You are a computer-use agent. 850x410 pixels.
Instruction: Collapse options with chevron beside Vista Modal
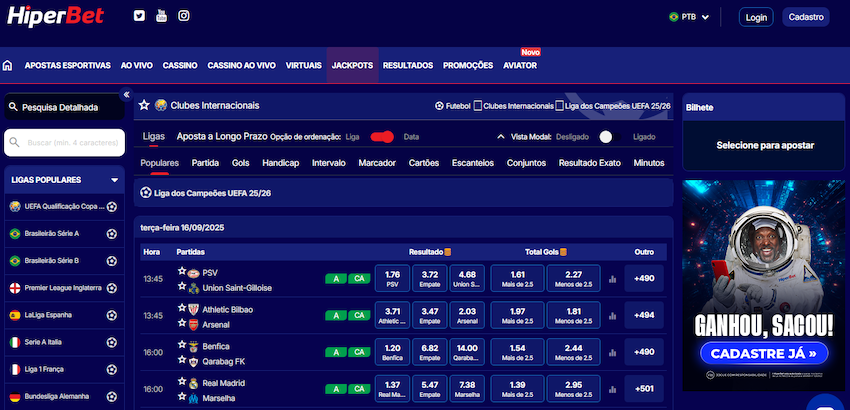coord(501,137)
